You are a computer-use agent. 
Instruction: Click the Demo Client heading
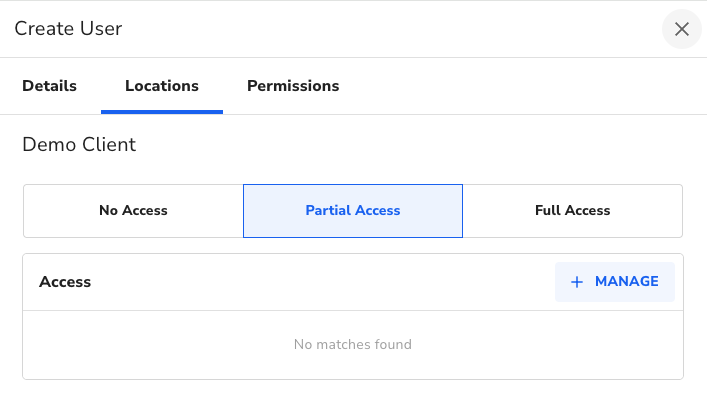tap(79, 145)
